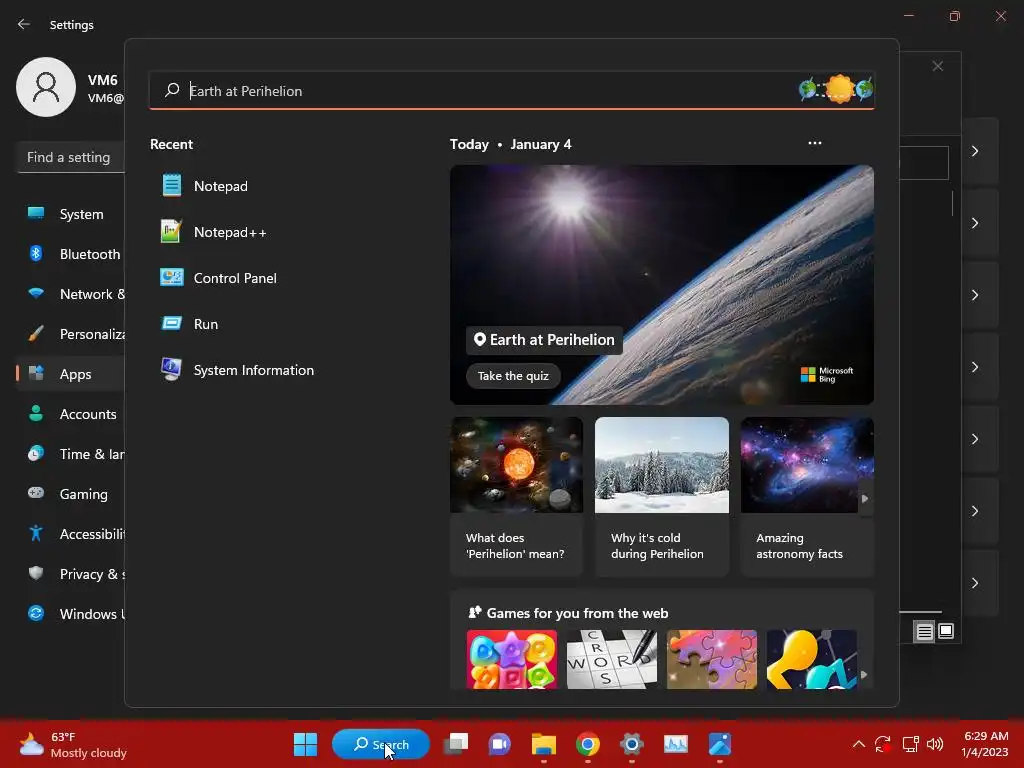Show next astronomy cards with arrow

tap(865, 498)
